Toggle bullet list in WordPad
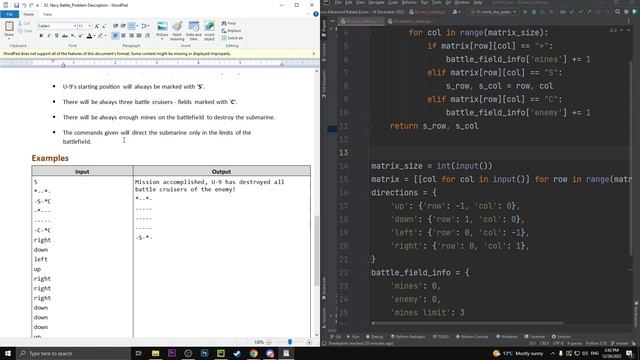This screenshot has width=640, height=360. [x=131, y=26]
